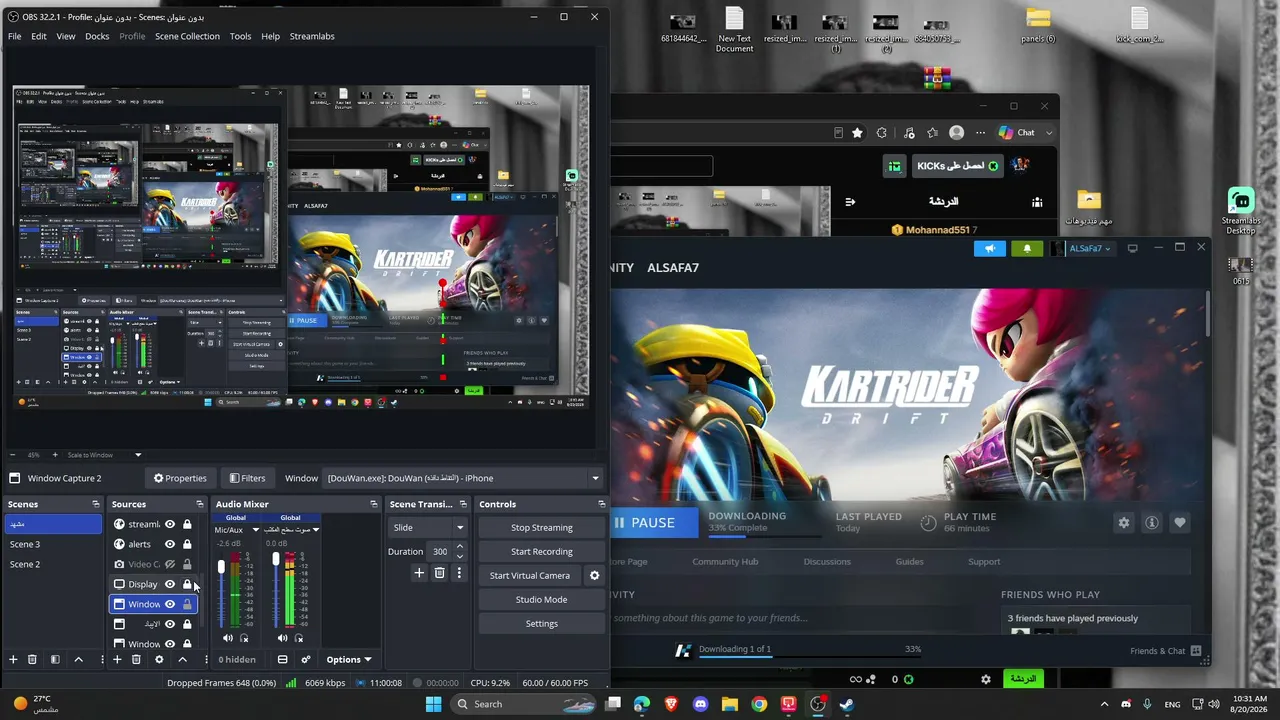Open desktop audio channel options dropdown arrow

(316, 530)
